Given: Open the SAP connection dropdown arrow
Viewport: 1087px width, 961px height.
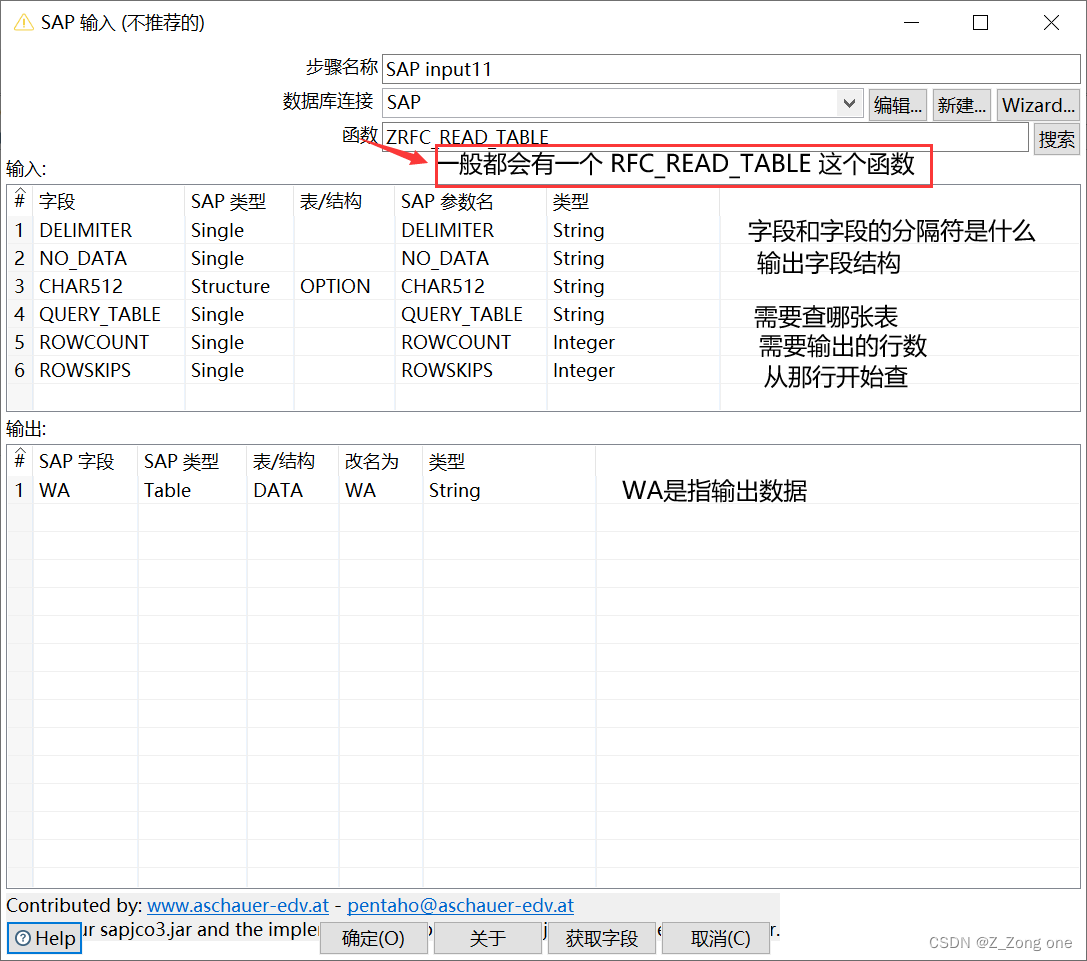Looking at the screenshot, I should (x=848, y=103).
